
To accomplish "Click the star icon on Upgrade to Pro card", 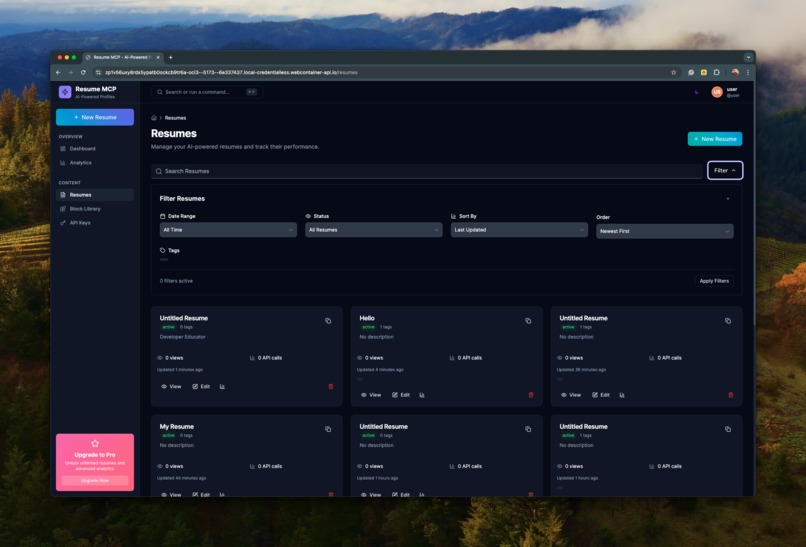I will pyautogui.click(x=95, y=444).
